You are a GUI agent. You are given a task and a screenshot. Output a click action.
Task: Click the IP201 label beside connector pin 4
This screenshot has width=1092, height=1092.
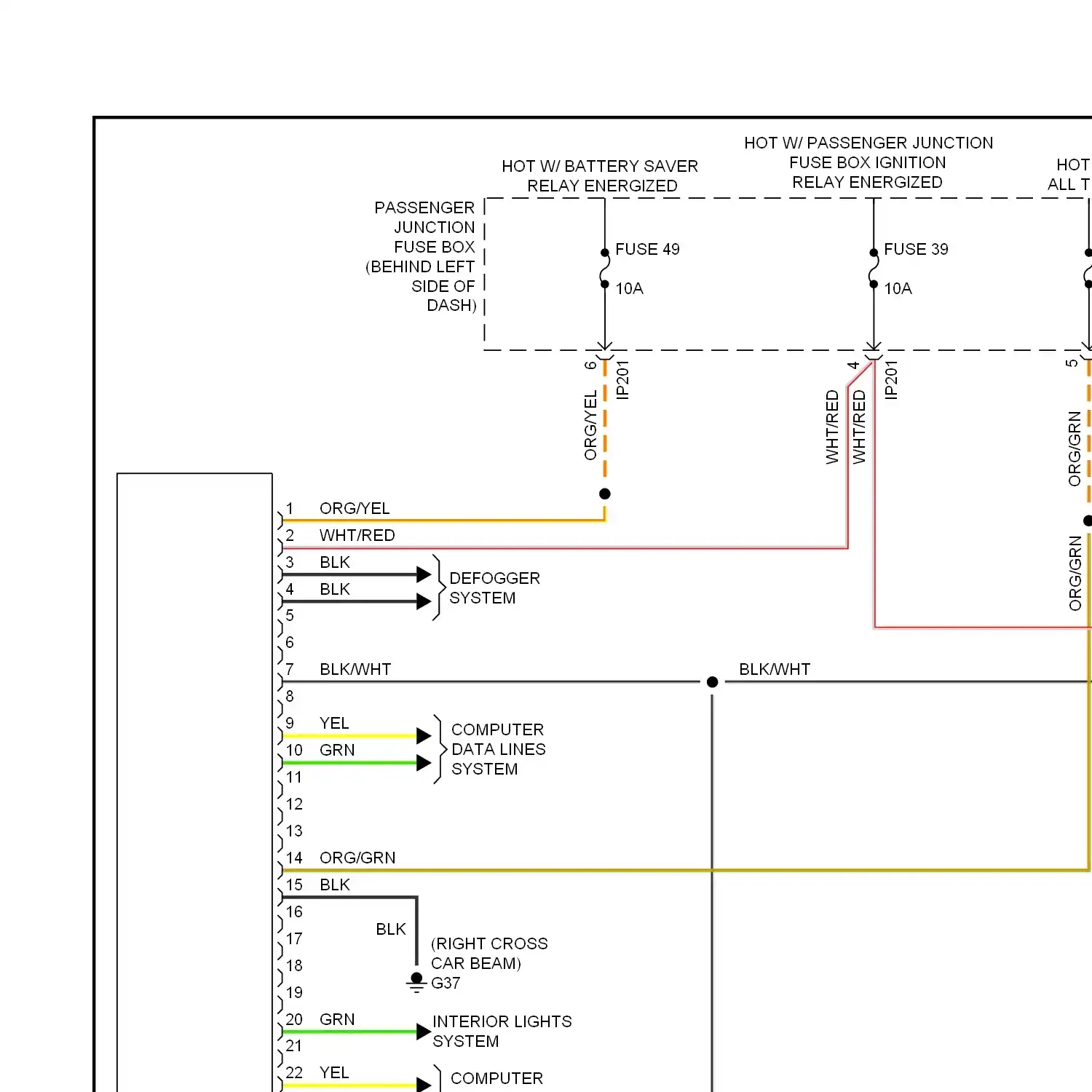(x=891, y=379)
